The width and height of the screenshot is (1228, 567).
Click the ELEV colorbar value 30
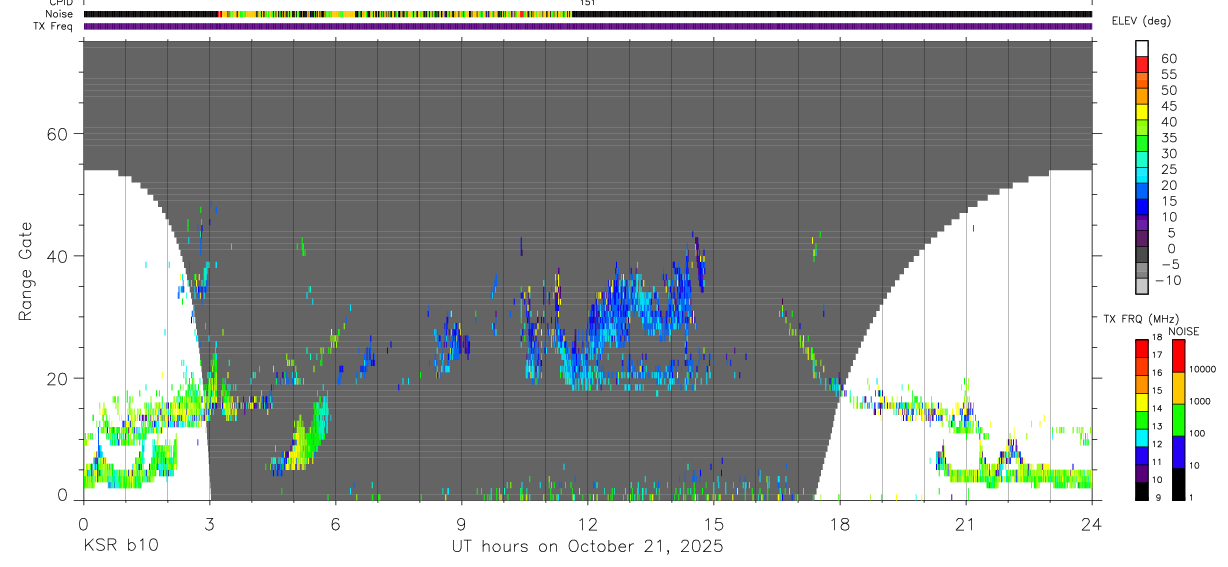(x=1167, y=153)
